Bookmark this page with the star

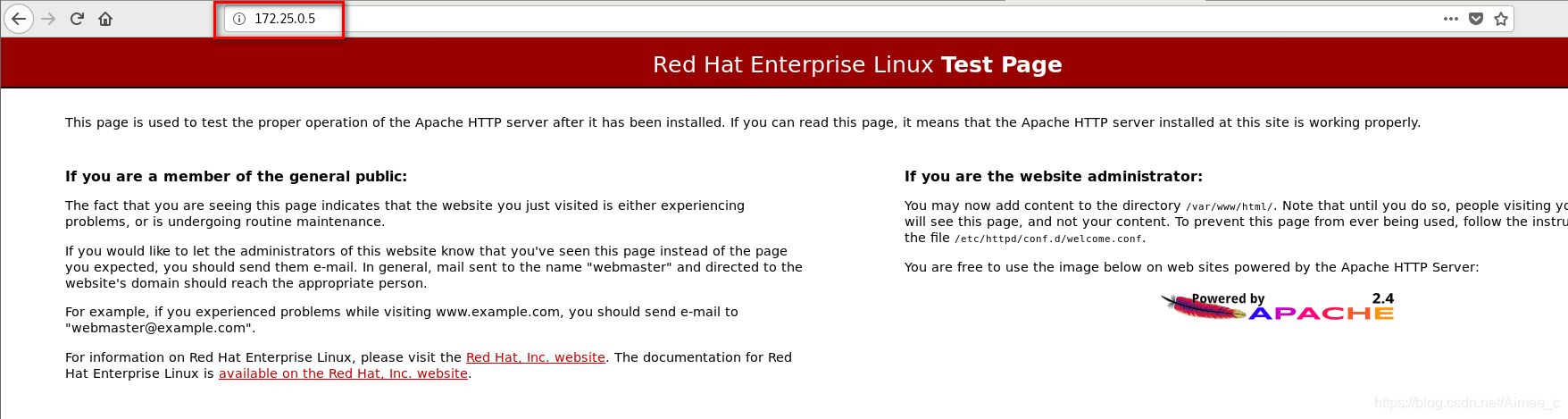coord(1501,19)
